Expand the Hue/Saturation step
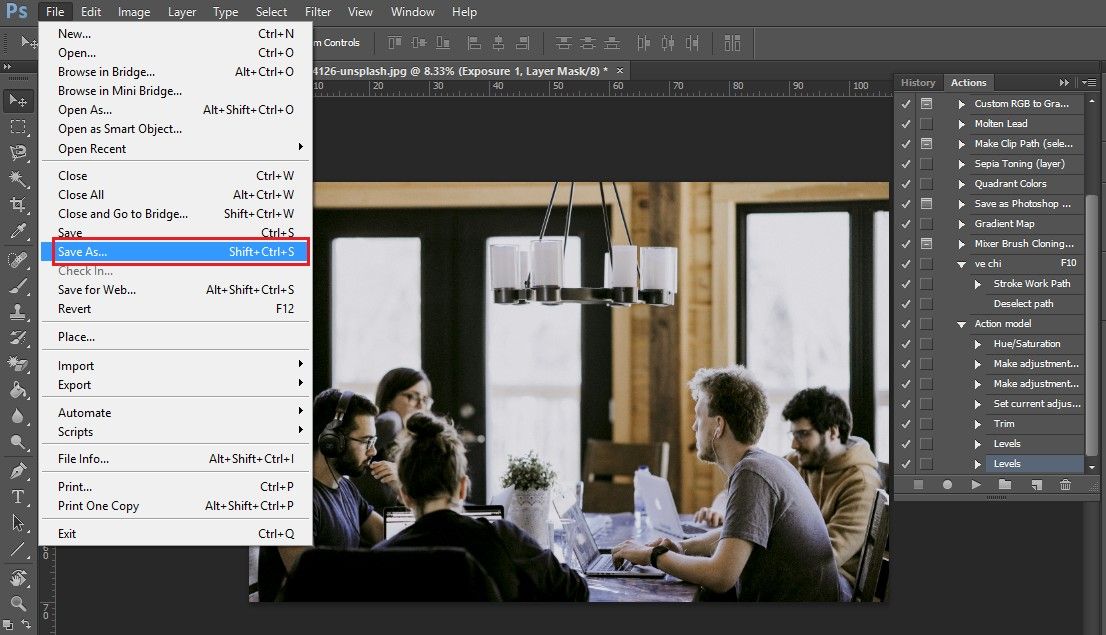This screenshot has width=1106, height=635. (978, 343)
